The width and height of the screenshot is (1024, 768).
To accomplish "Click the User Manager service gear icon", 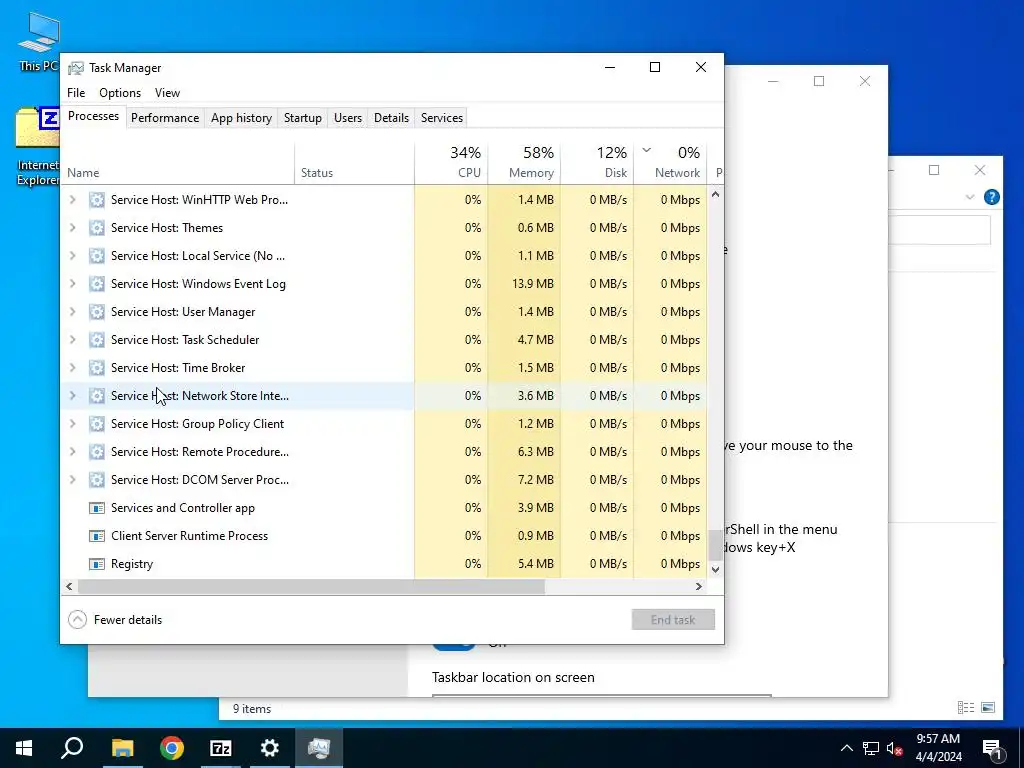I will [x=97, y=312].
